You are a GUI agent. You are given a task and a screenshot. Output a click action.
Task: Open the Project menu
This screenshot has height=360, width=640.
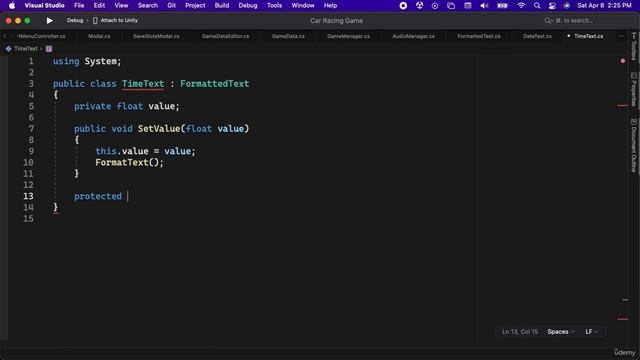(195, 5)
